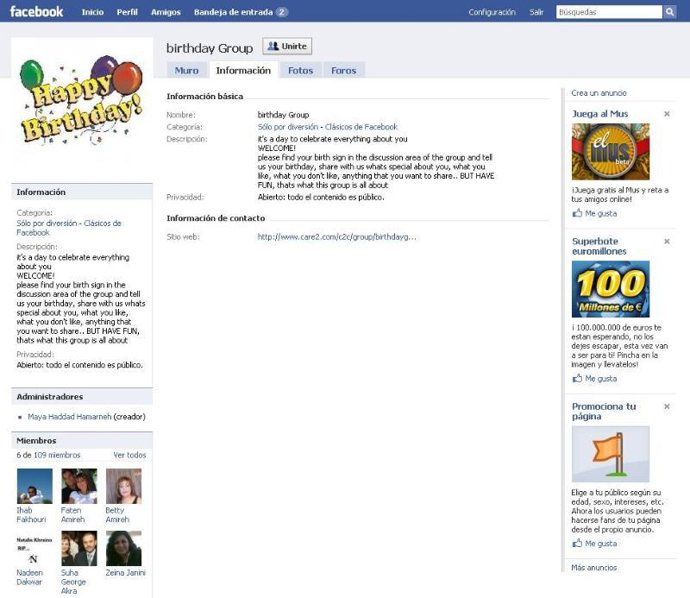Image resolution: width=690 pixels, height=598 pixels.
Task: Click Zeina Janini name link
Action: [x=125, y=572]
